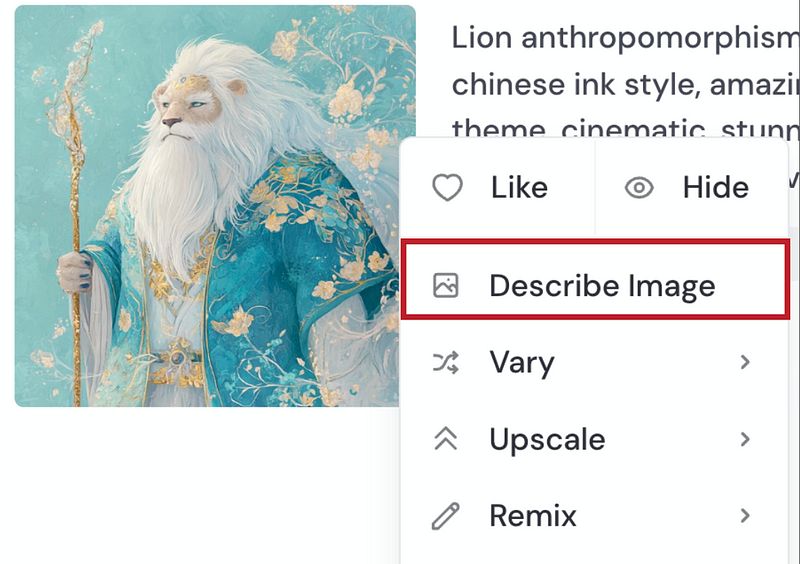Screen dimensions: 800x564
Task: Open the Vary submenu
Action: (594, 362)
